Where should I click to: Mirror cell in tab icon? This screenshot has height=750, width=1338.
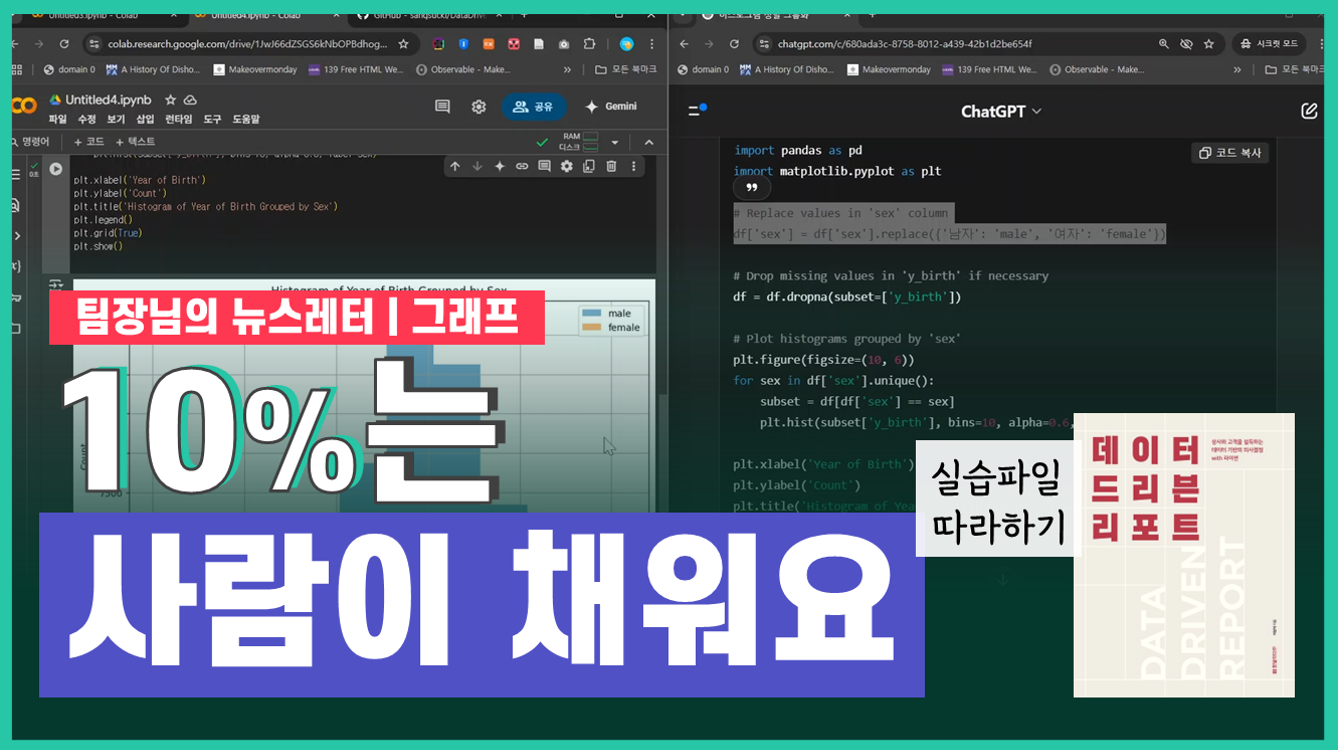[589, 167]
